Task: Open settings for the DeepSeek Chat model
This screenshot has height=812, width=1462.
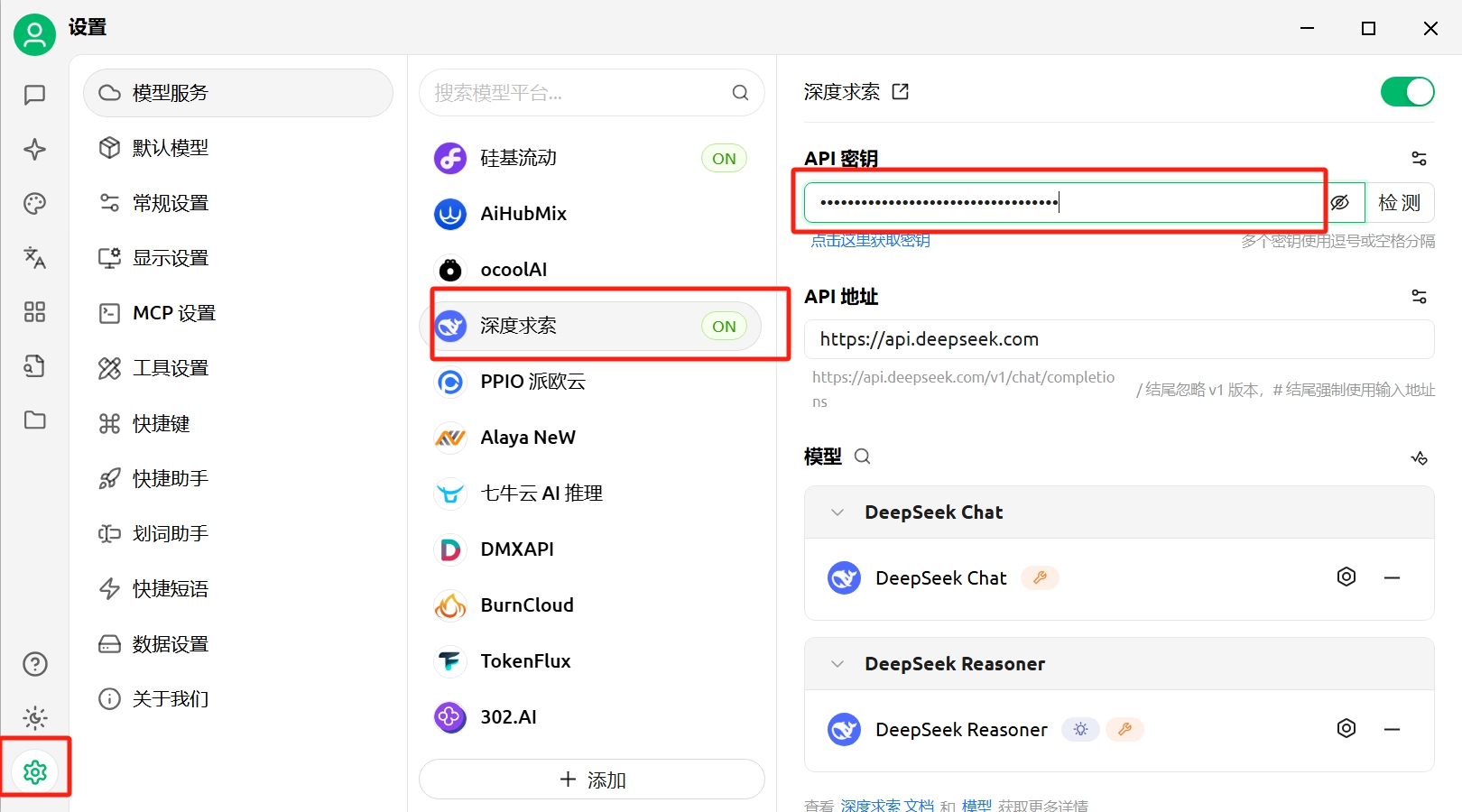Action: (x=1346, y=577)
